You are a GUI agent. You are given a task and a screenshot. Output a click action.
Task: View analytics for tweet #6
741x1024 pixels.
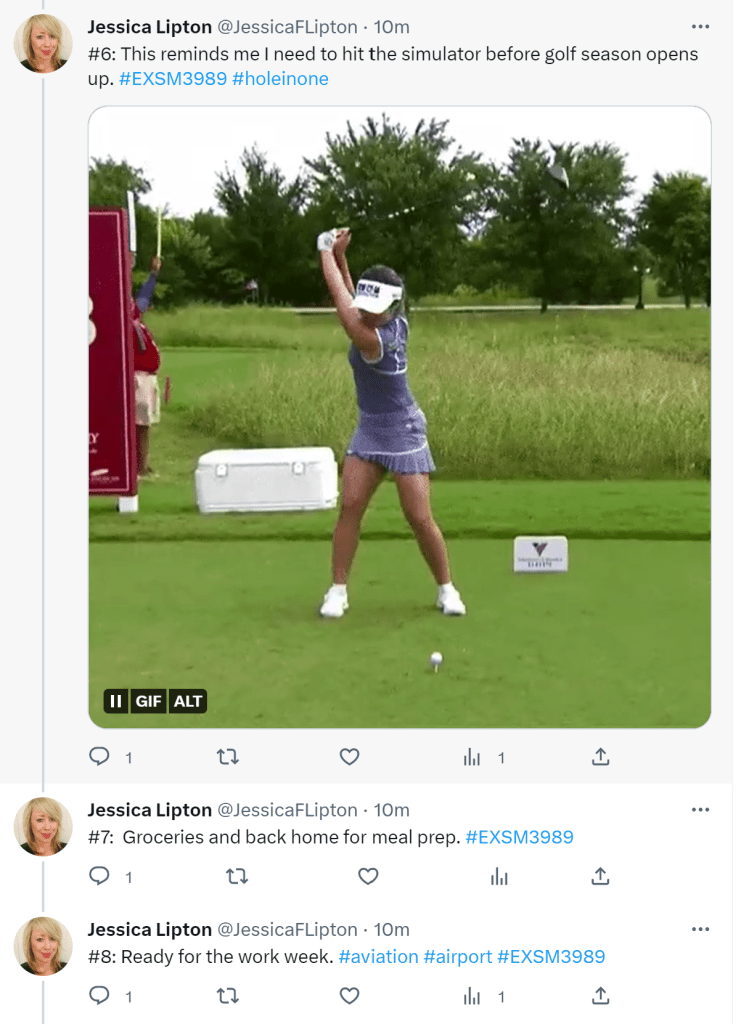click(x=472, y=757)
